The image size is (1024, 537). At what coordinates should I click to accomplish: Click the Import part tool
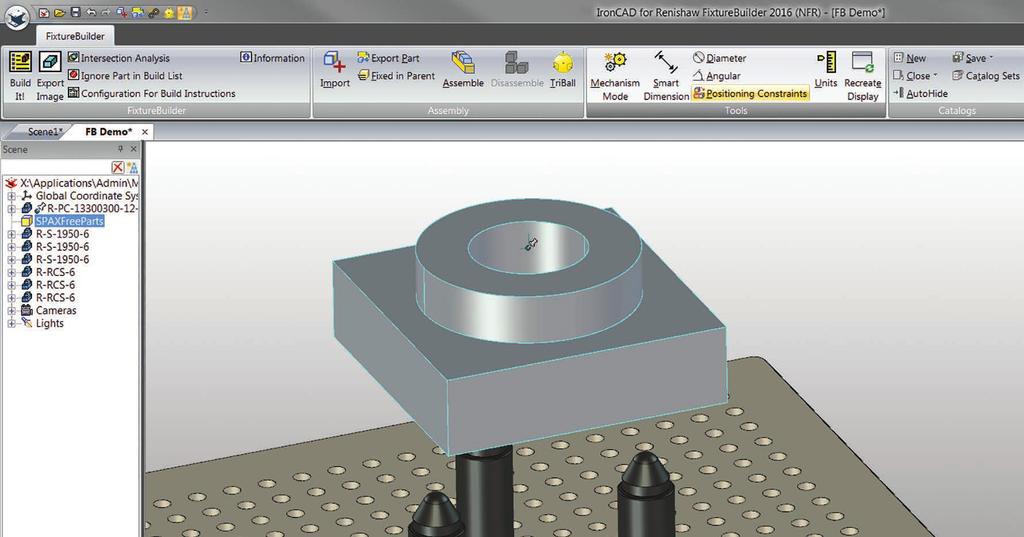pos(335,70)
